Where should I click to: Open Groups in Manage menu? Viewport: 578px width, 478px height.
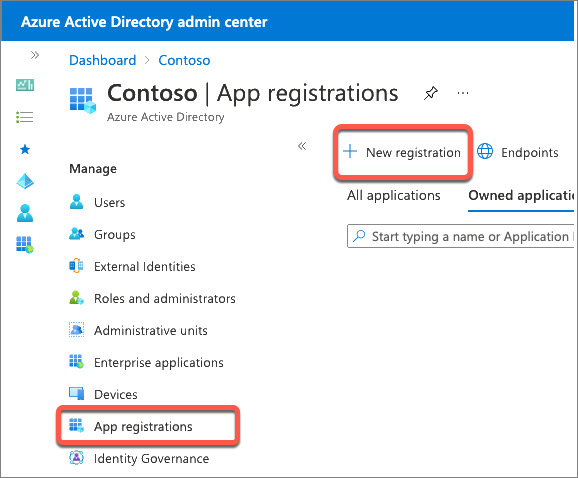[x=102, y=234]
